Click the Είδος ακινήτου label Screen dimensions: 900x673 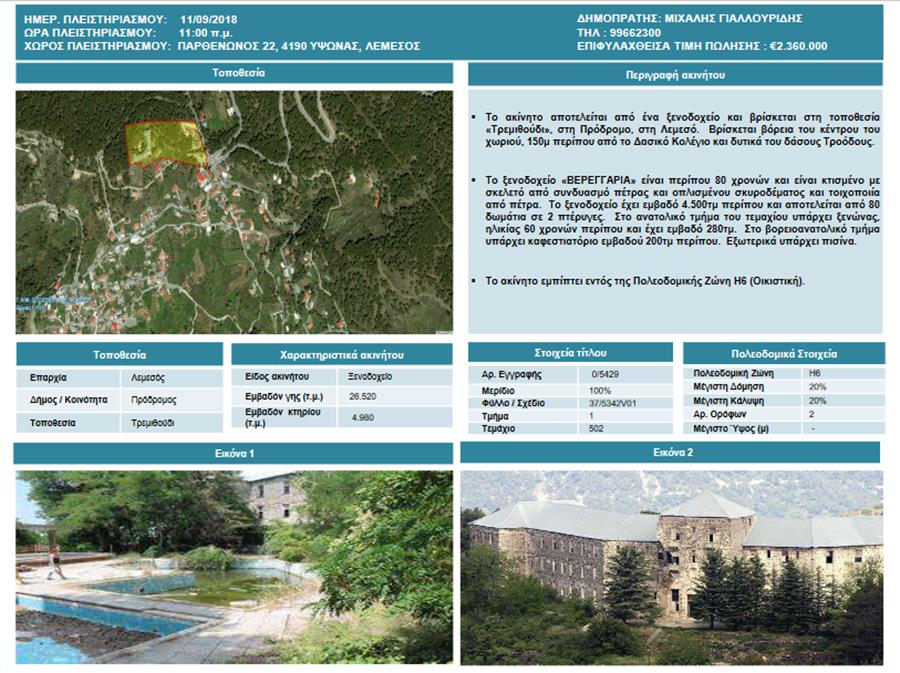(277, 376)
